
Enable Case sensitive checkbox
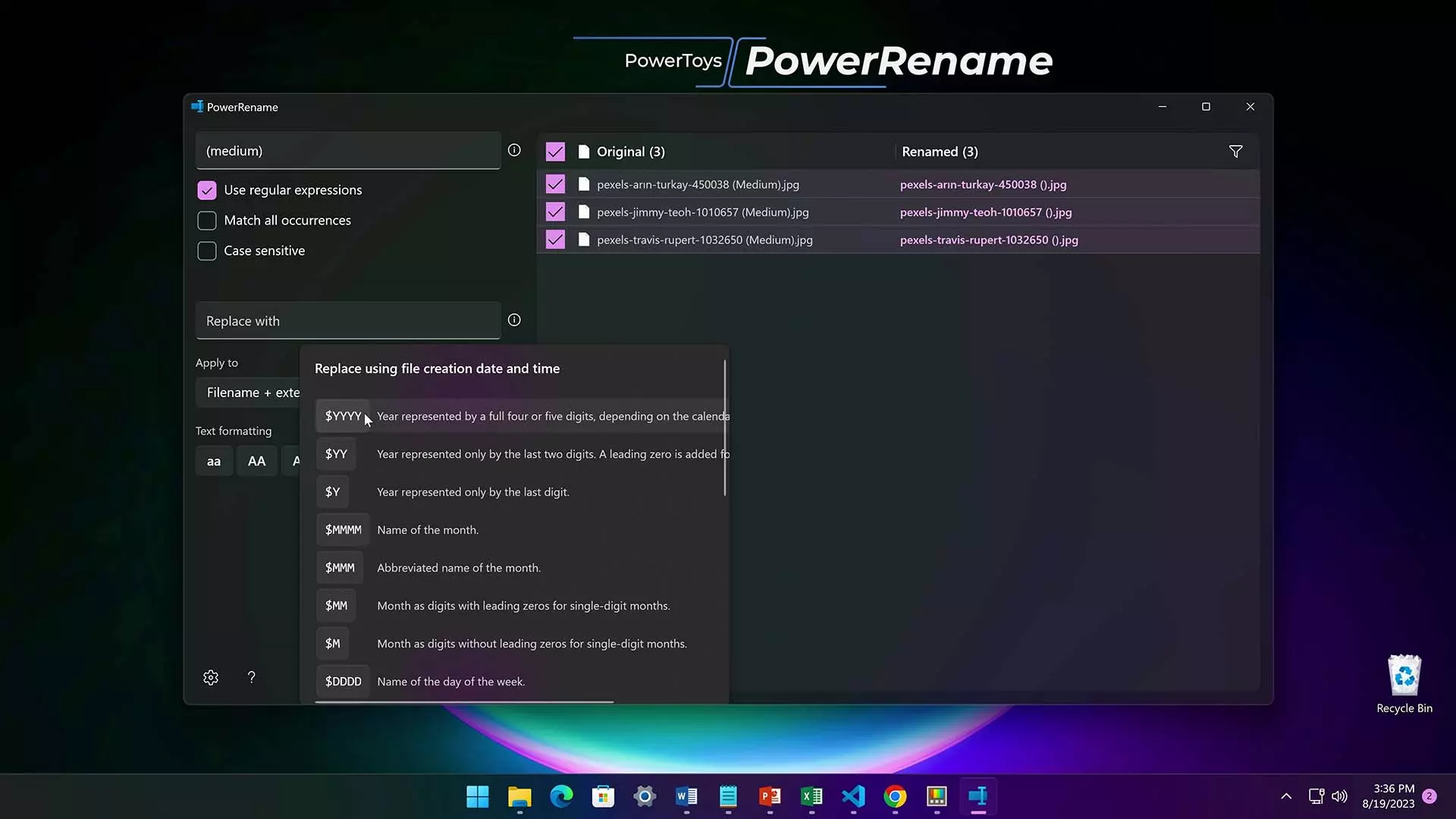click(207, 251)
